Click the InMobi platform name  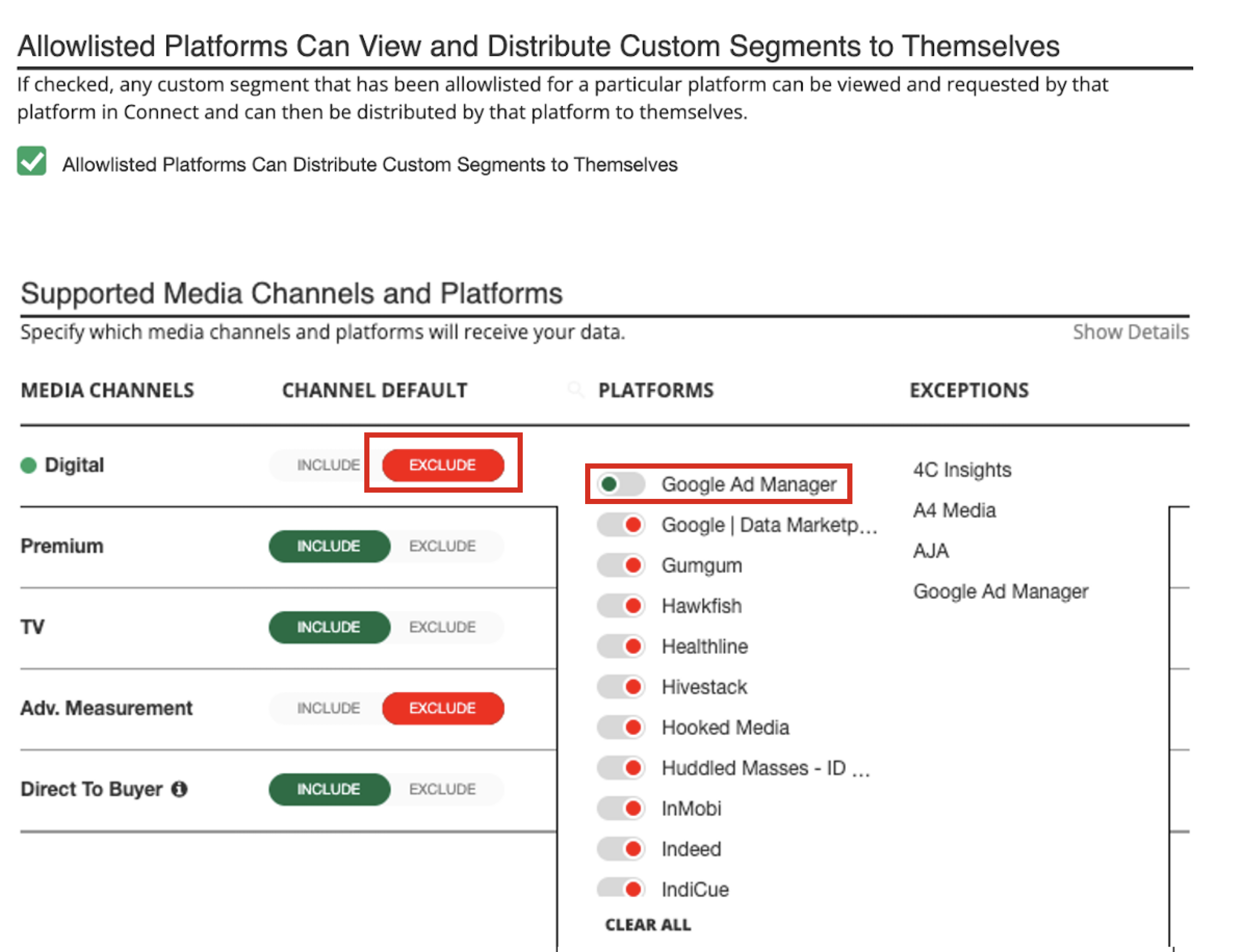691,809
